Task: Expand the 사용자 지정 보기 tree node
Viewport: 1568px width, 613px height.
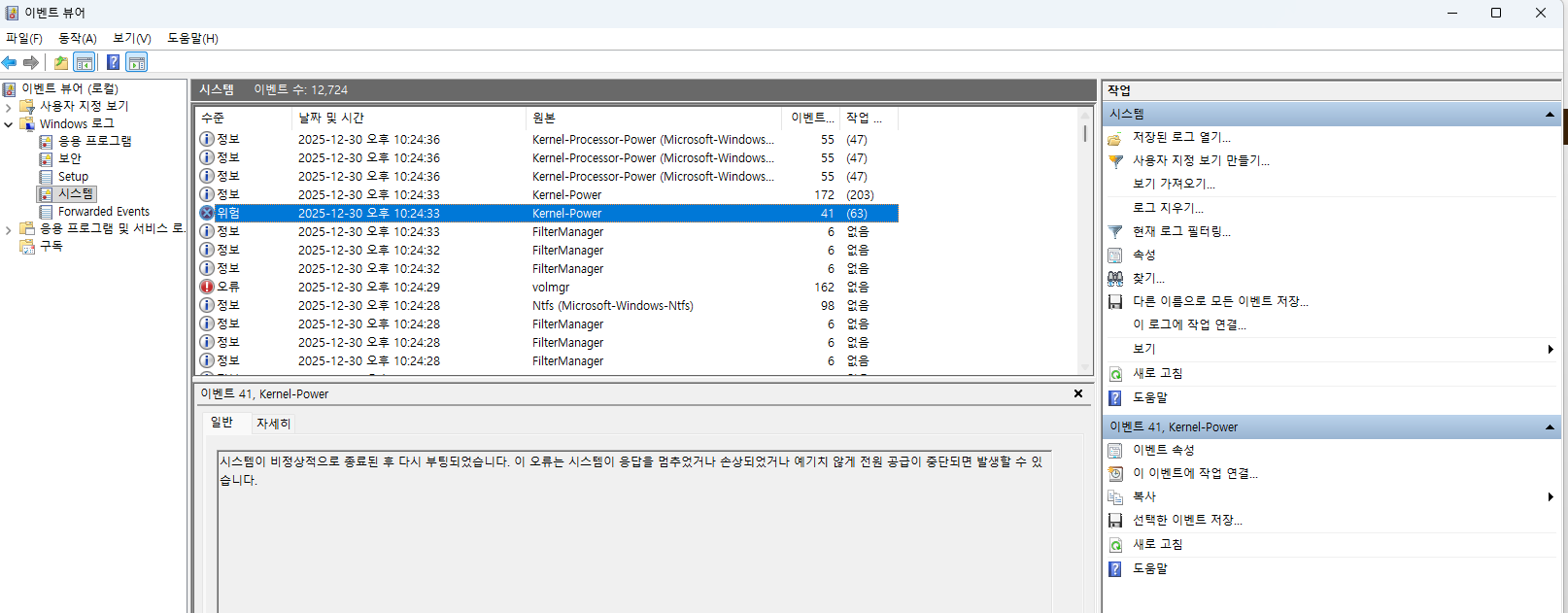Action: 9,107
